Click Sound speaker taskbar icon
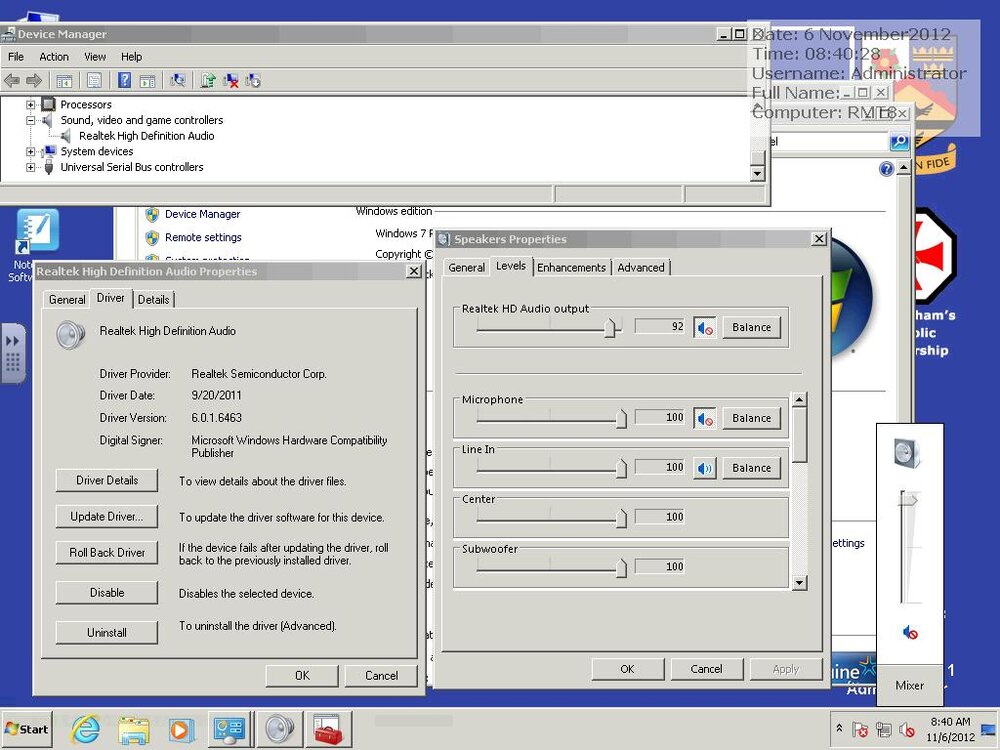 [x=279, y=729]
